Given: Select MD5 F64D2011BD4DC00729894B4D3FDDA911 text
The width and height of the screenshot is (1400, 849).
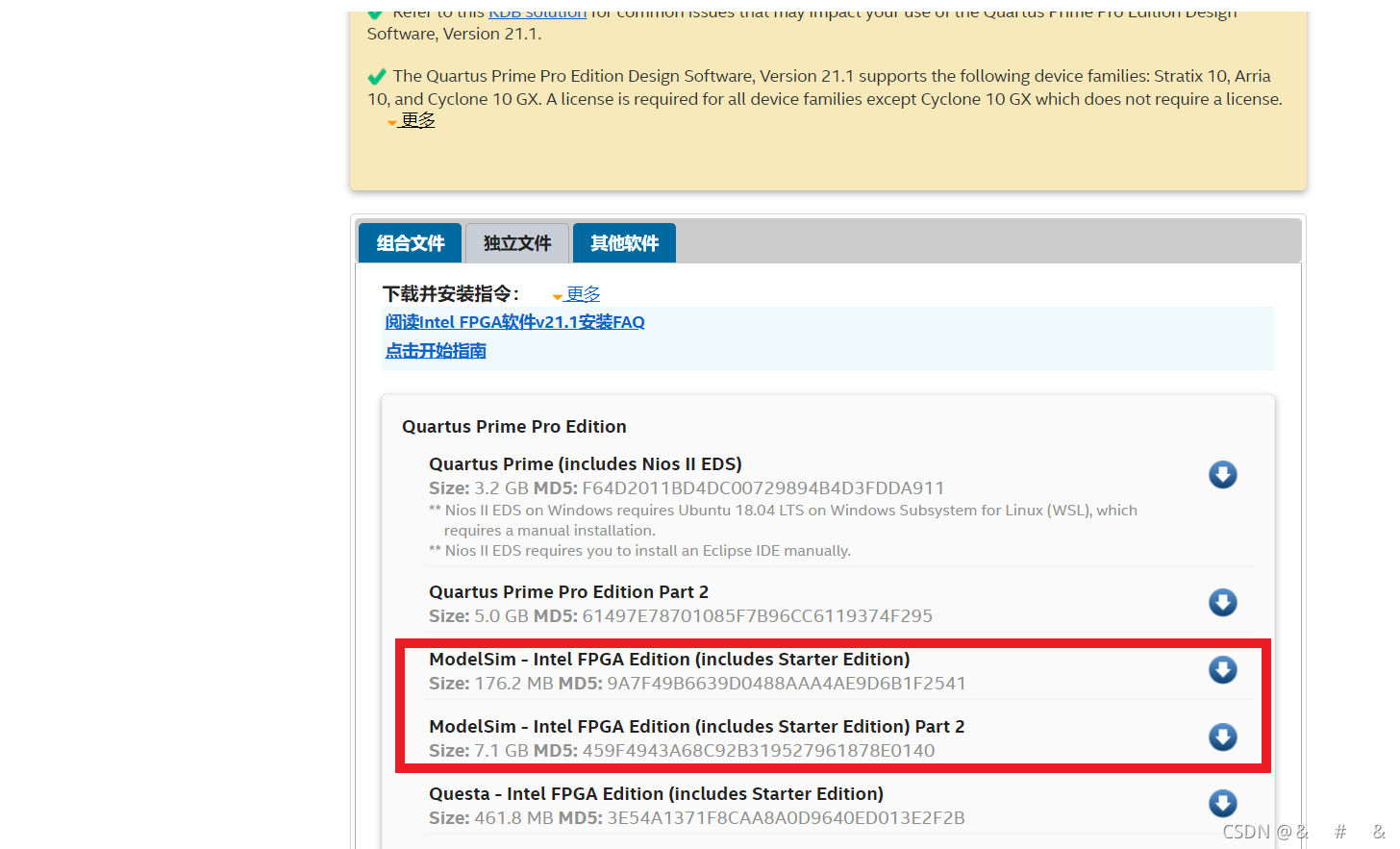Looking at the screenshot, I should point(738,488).
